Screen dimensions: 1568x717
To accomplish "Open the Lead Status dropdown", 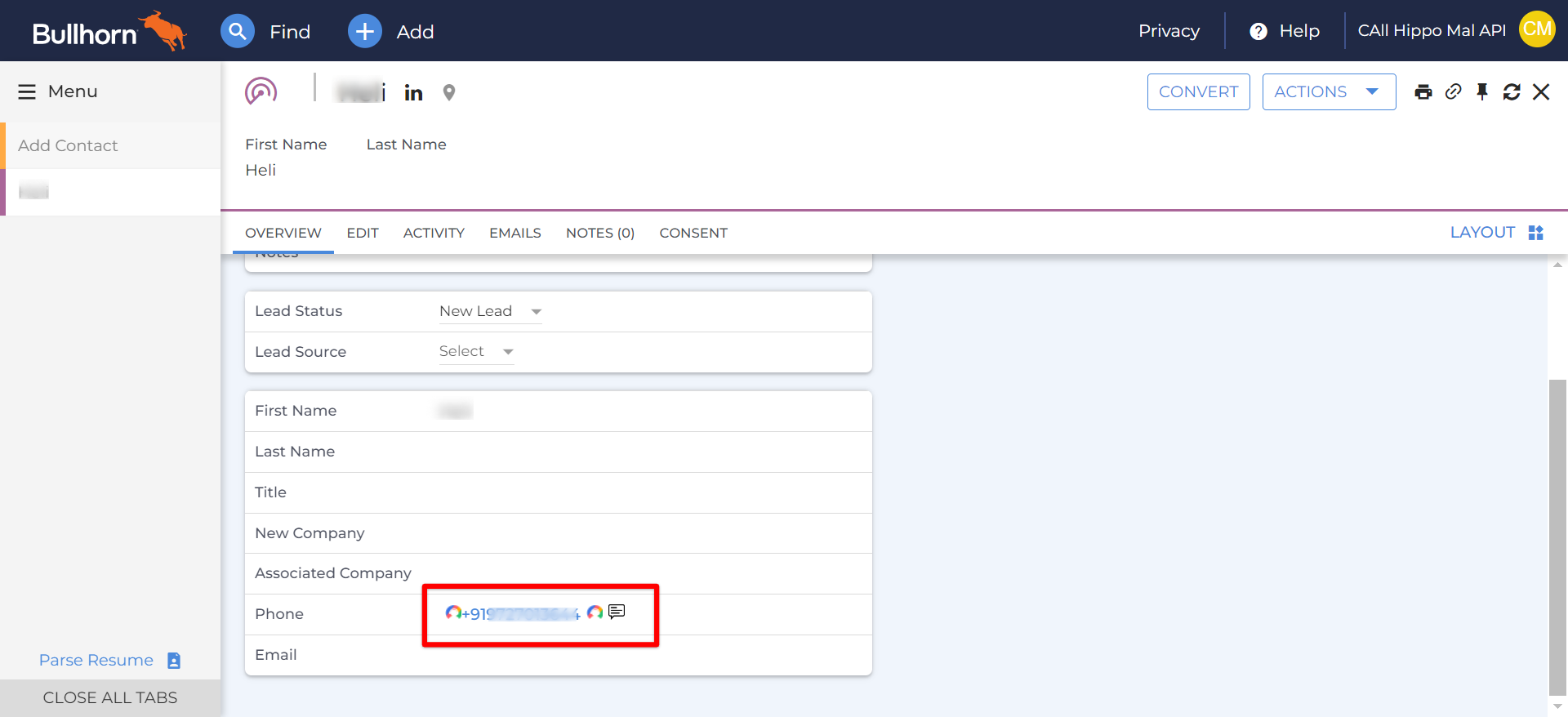I will click(490, 311).
